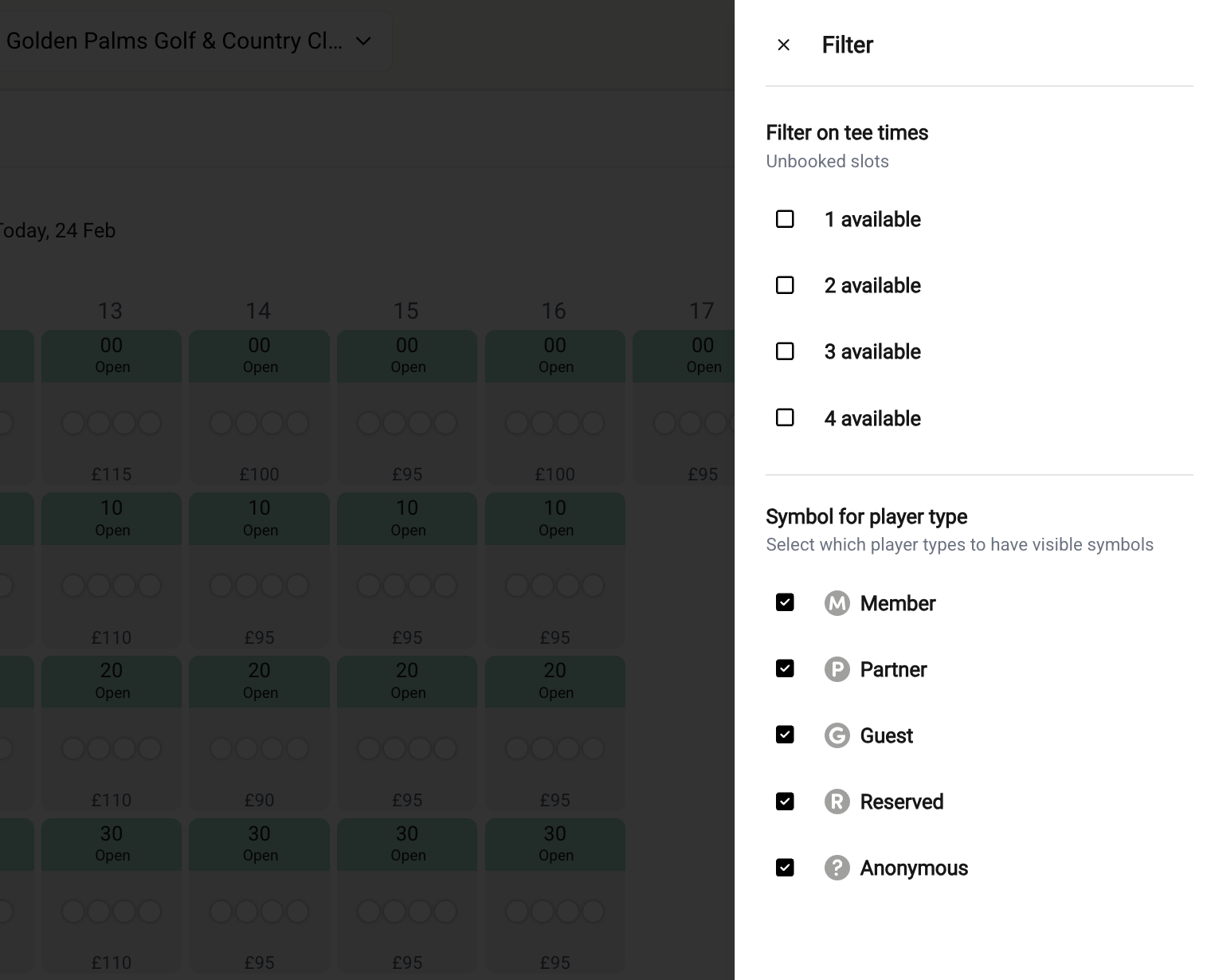Uncheck the Anonymous symbol checkbox

[x=785, y=867]
